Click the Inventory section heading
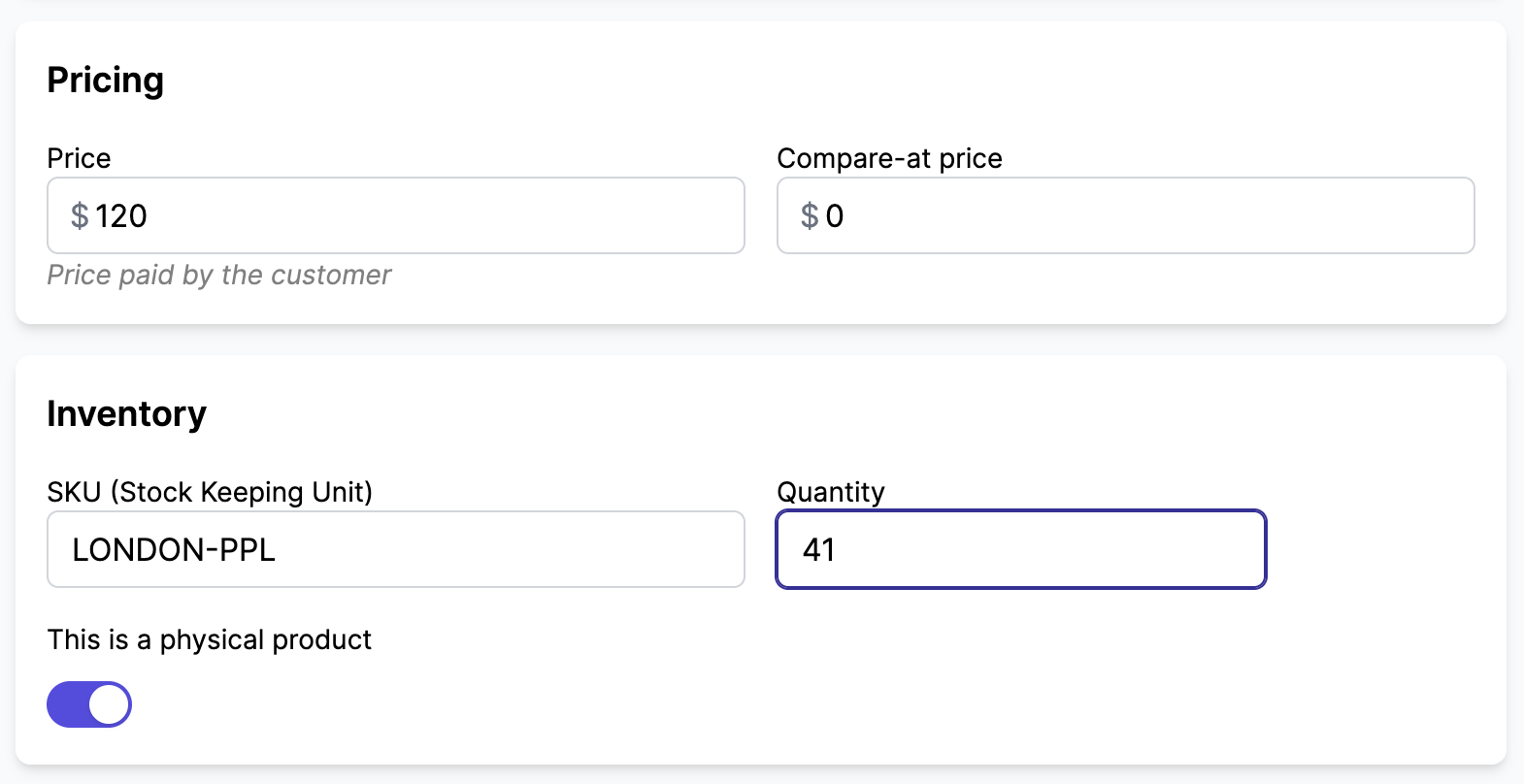 point(126,413)
